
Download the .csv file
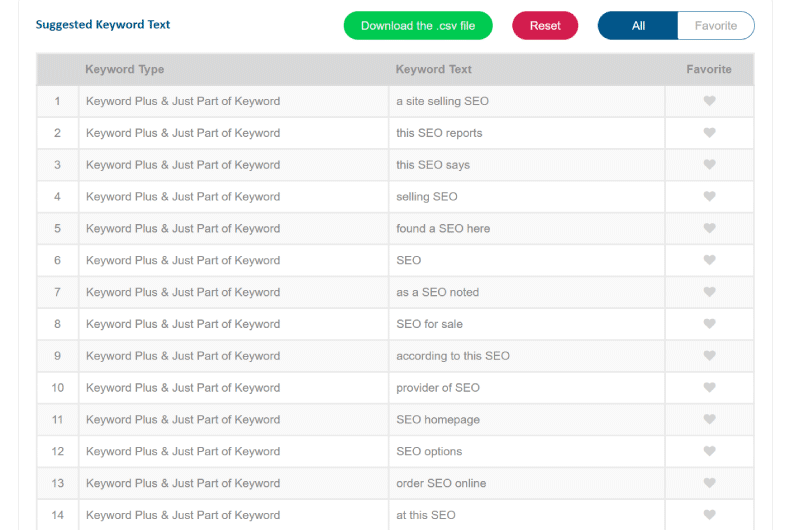pos(418,26)
